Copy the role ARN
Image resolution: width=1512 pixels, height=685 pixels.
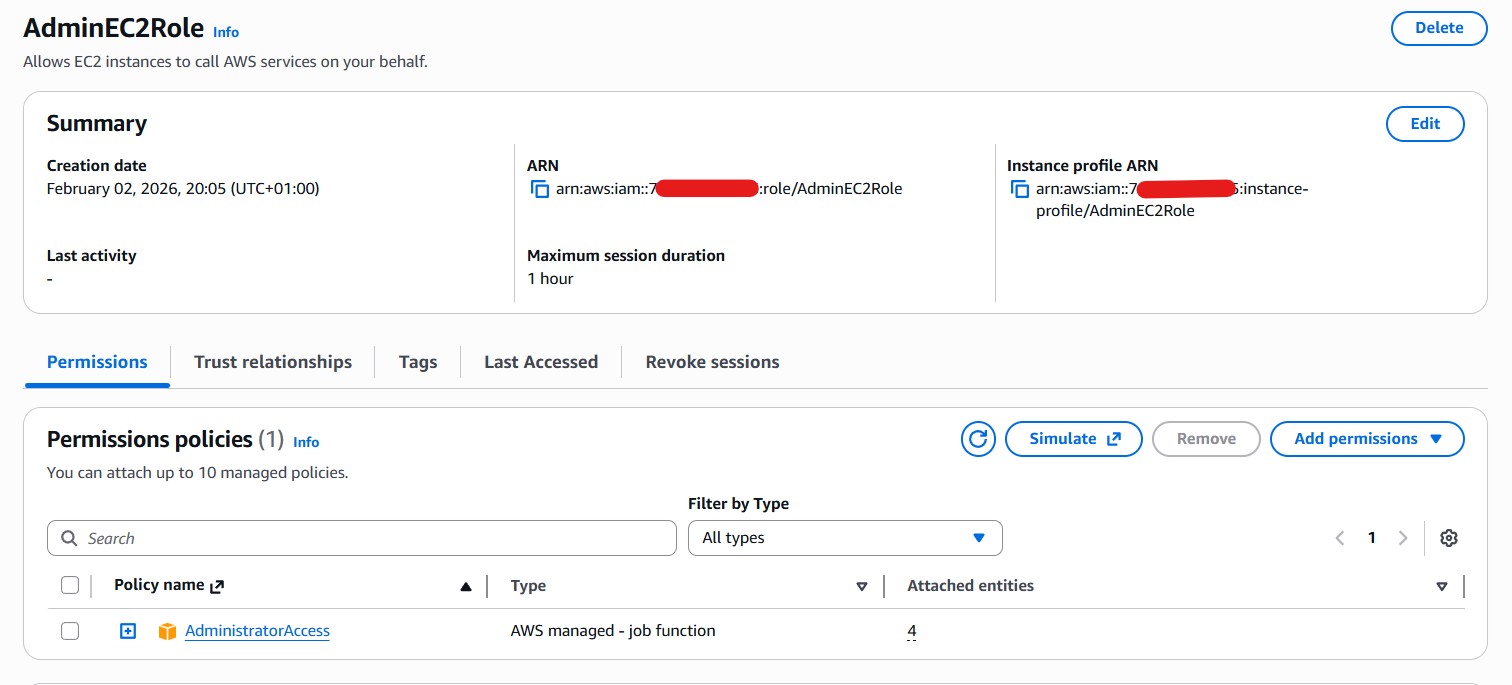tap(540, 188)
